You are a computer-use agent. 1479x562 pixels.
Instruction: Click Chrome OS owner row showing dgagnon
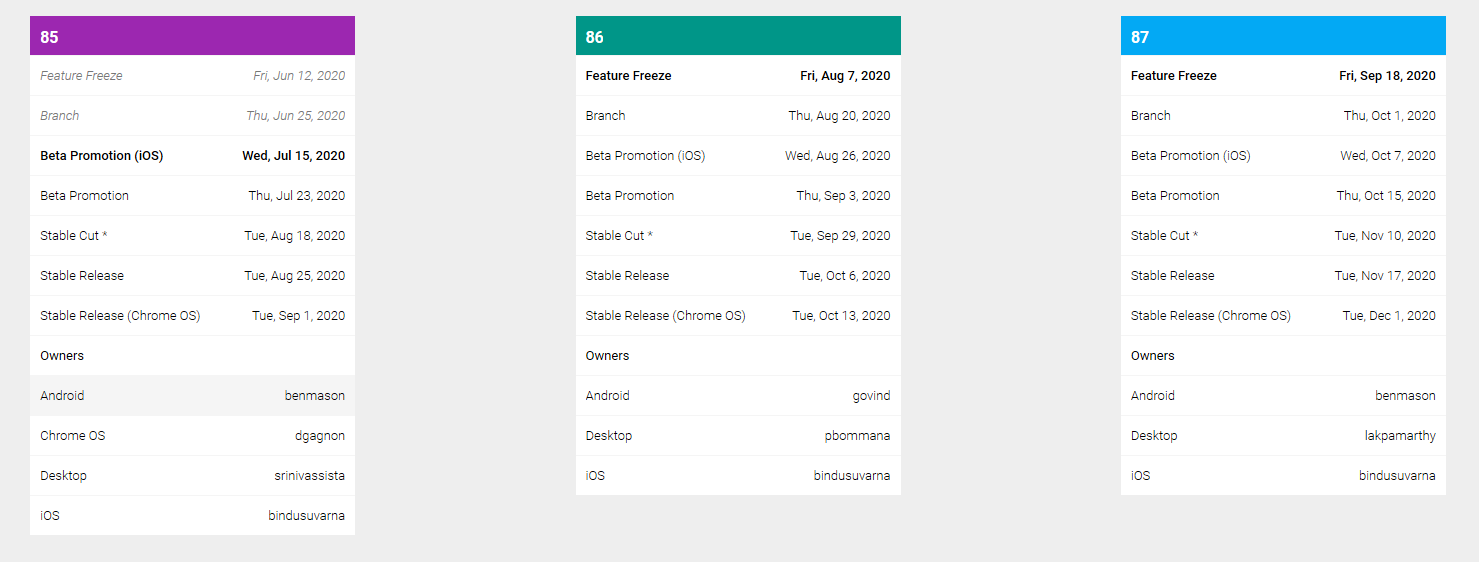click(x=192, y=436)
